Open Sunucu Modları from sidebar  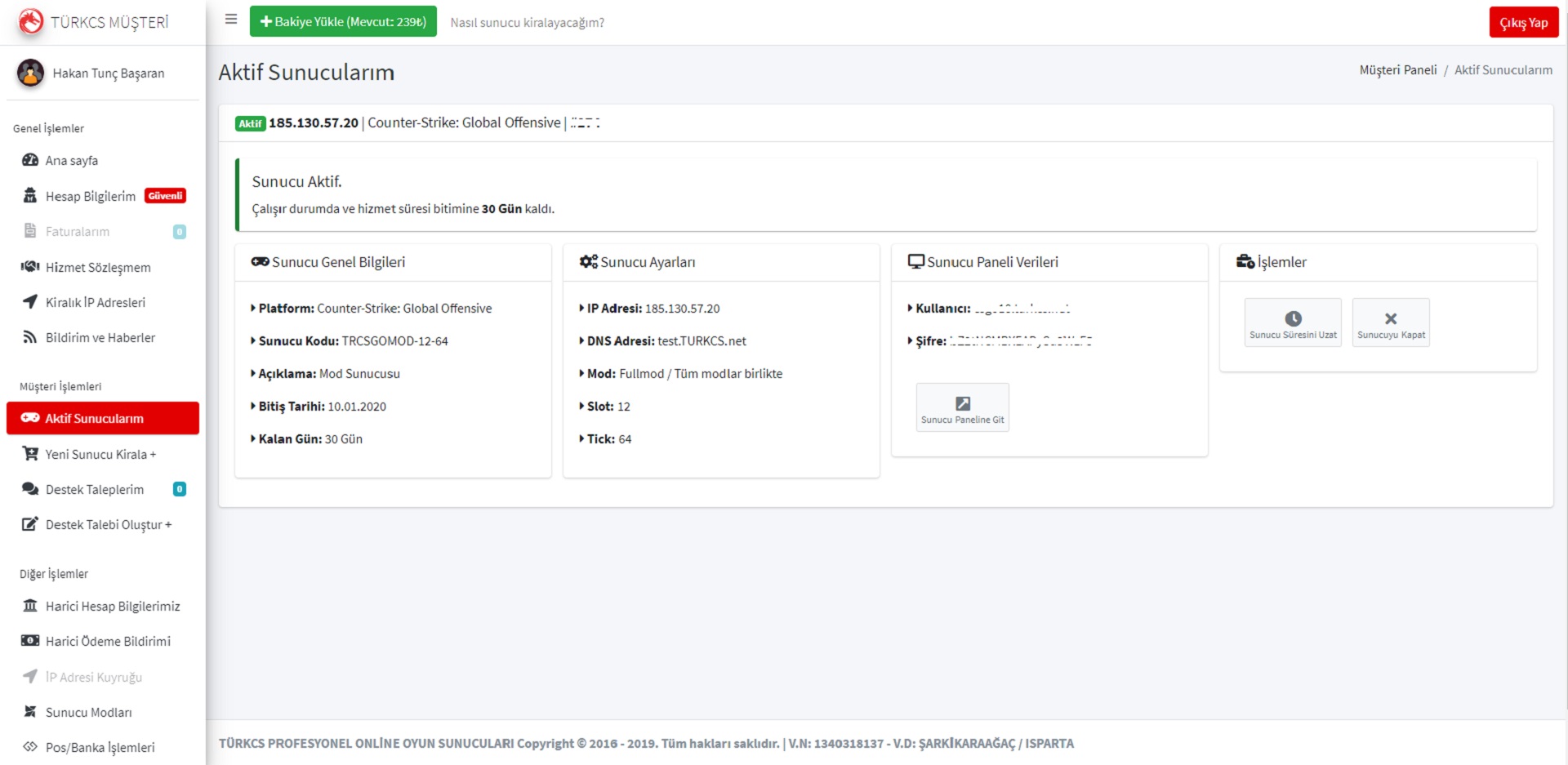pyautogui.click(x=88, y=713)
